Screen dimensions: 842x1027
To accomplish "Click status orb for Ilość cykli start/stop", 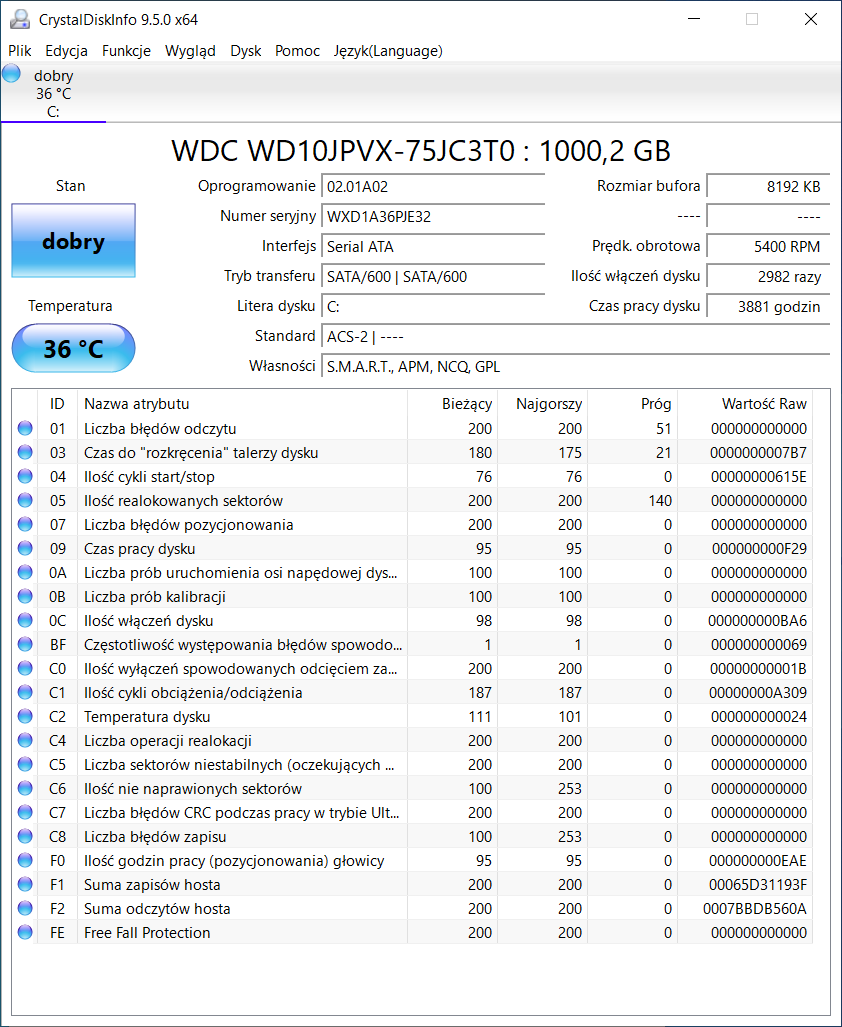I will [x=25, y=476].
